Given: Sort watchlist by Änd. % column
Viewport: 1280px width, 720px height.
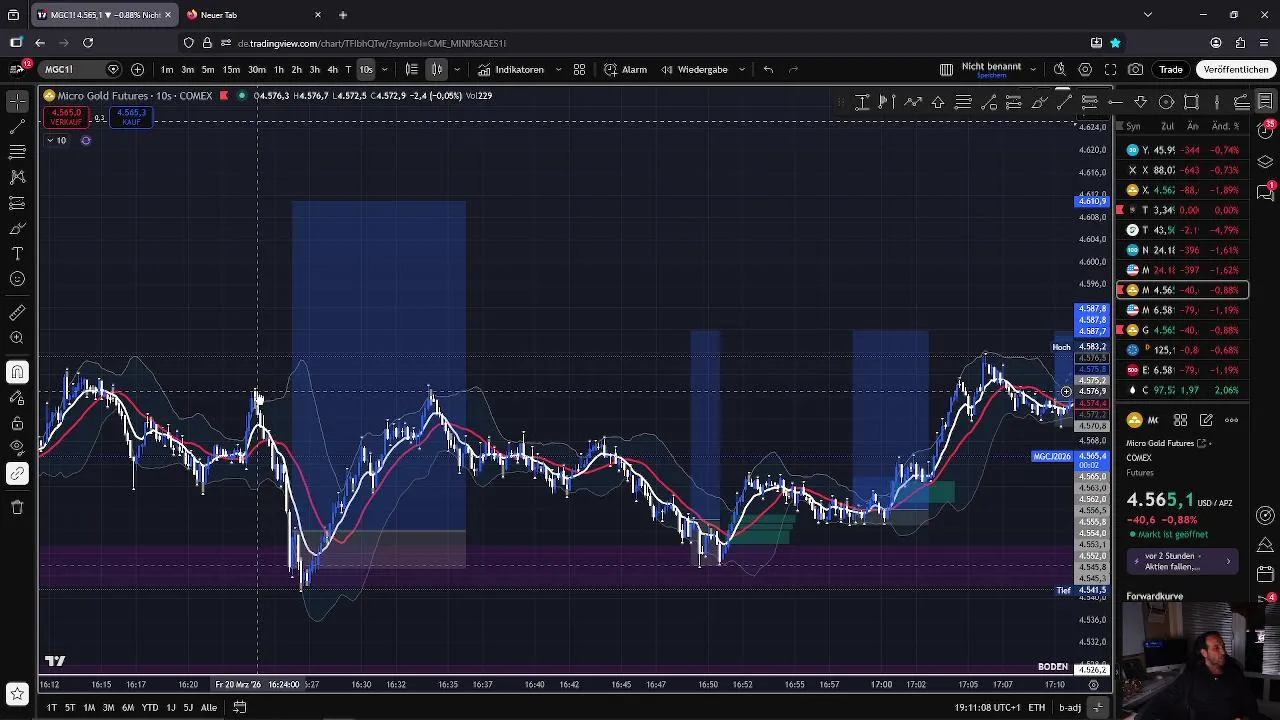Looking at the screenshot, I should point(1225,126).
